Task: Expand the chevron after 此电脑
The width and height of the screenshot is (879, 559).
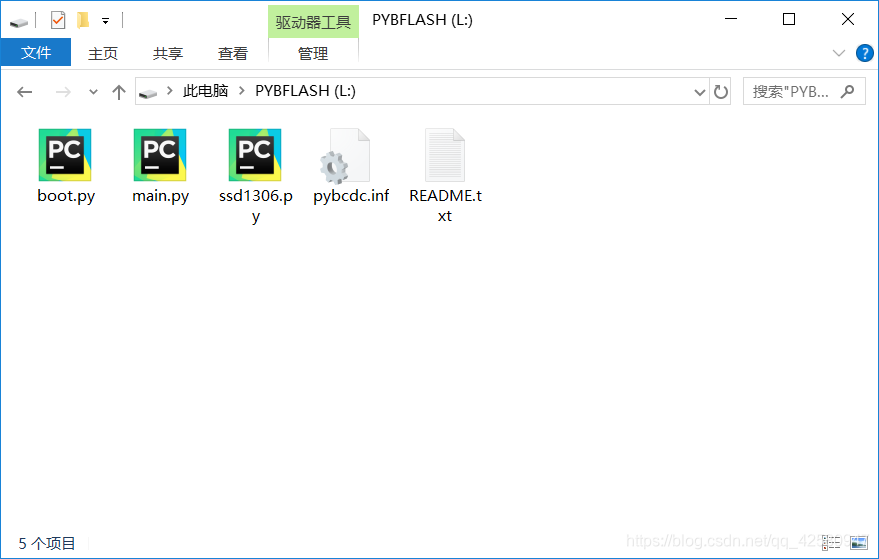Action: pos(242,90)
